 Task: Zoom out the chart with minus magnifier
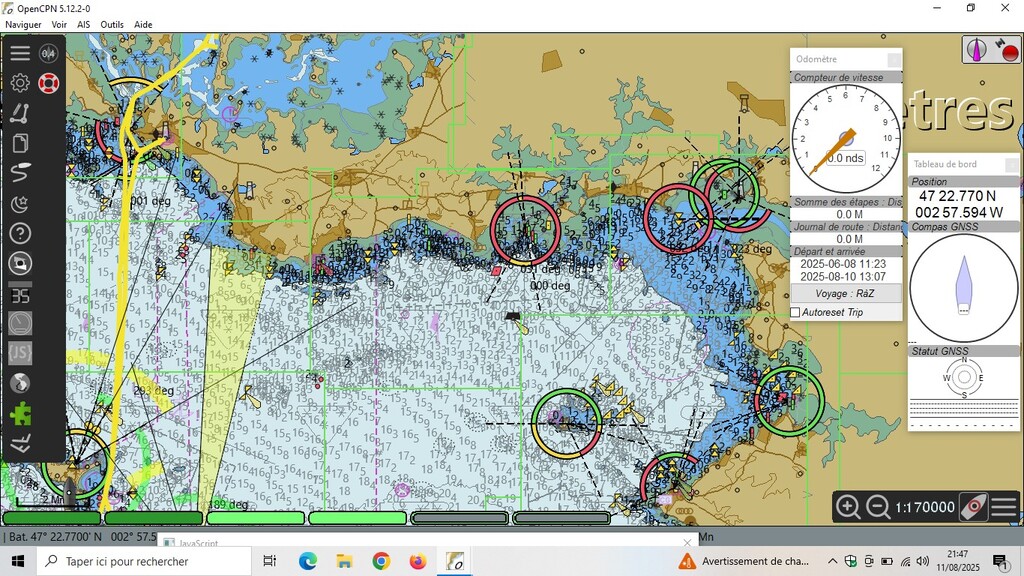click(878, 507)
